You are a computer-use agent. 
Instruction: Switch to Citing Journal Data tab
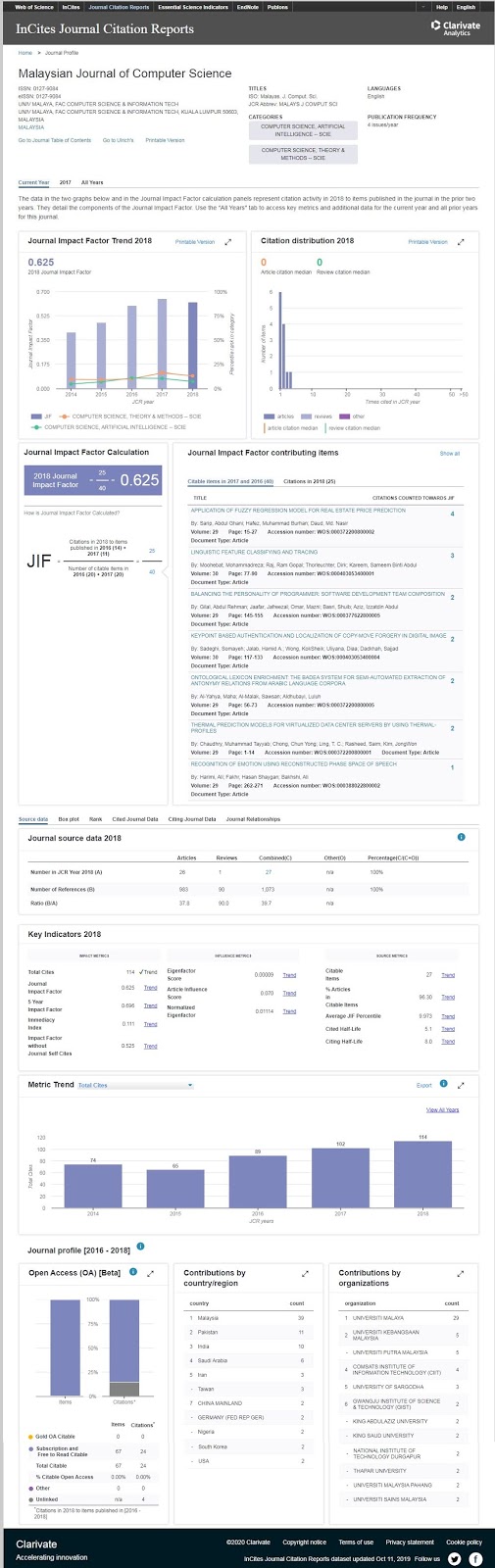pos(192,819)
